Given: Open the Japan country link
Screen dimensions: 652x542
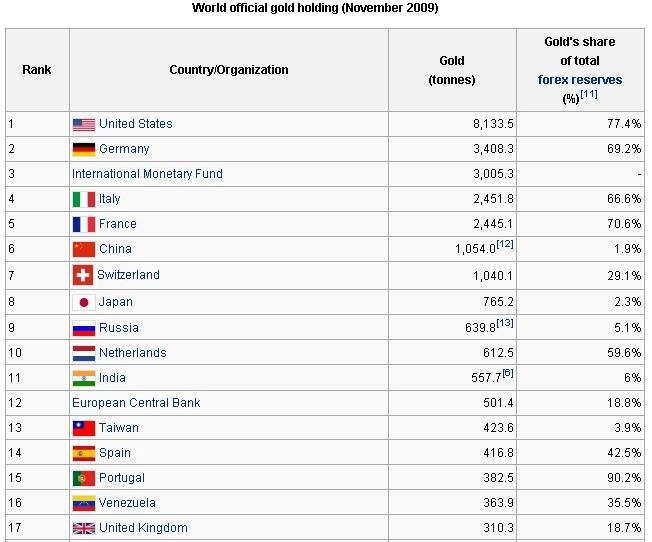Looking at the screenshot, I should [x=116, y=302].
